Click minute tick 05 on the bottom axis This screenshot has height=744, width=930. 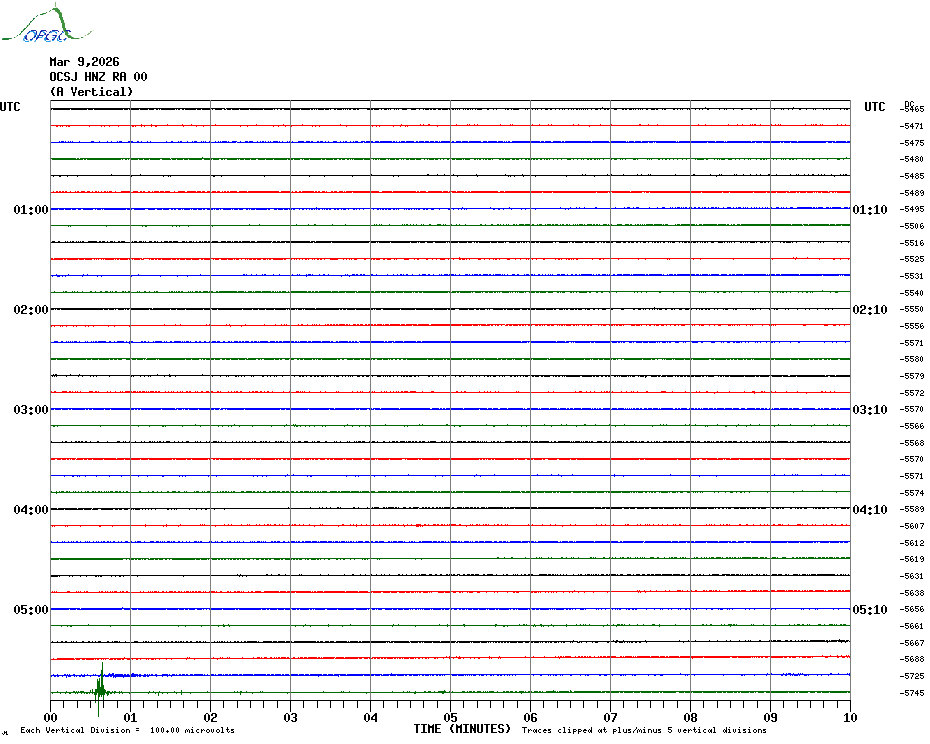pyautogui.click(x=450, y=717)
